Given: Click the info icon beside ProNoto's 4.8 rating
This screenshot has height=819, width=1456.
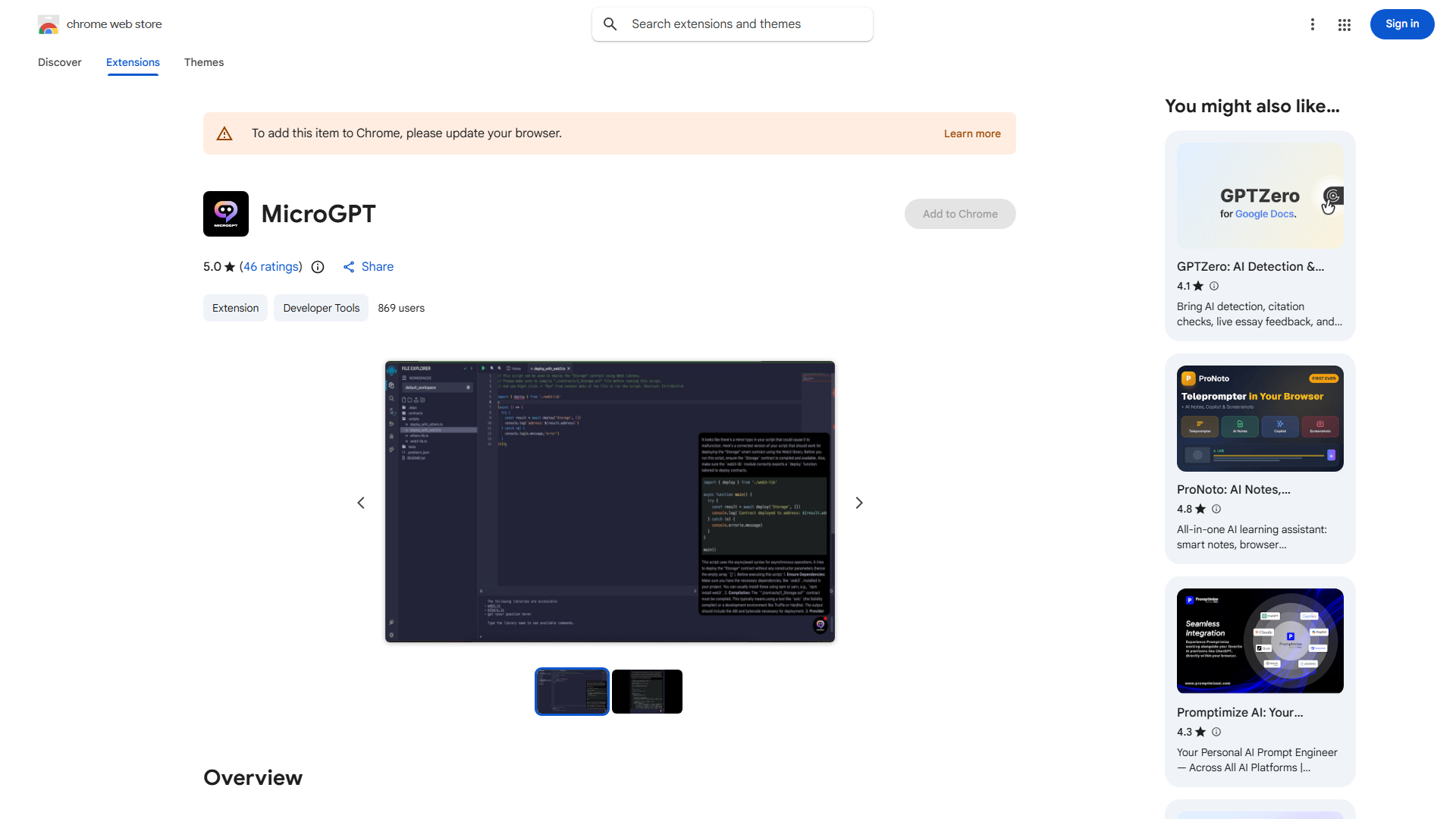Looking at the screenshot, I should pyautogui.click(x=1216, y=509).
